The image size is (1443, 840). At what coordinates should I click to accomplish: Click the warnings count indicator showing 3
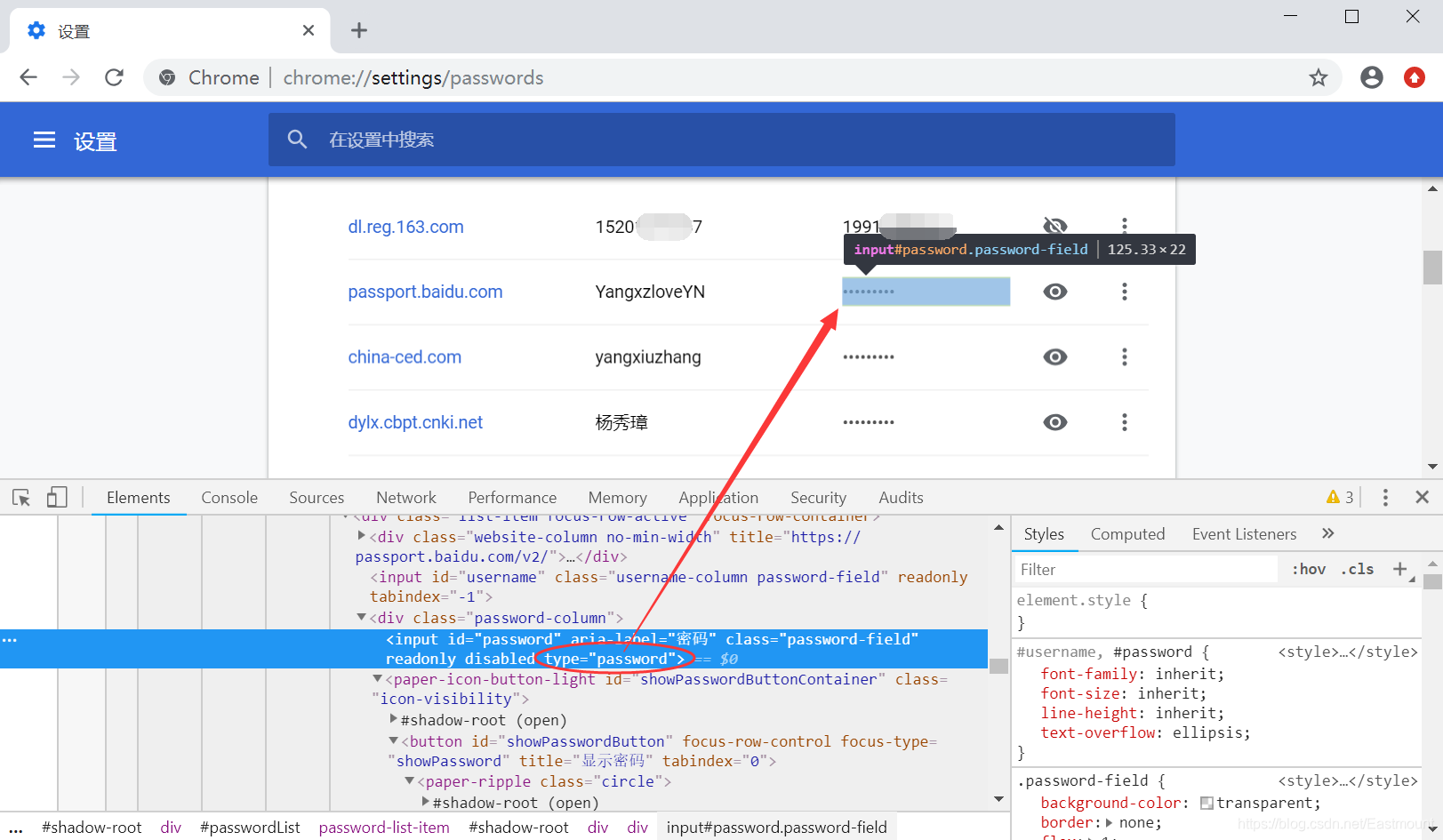[1340, 498]
